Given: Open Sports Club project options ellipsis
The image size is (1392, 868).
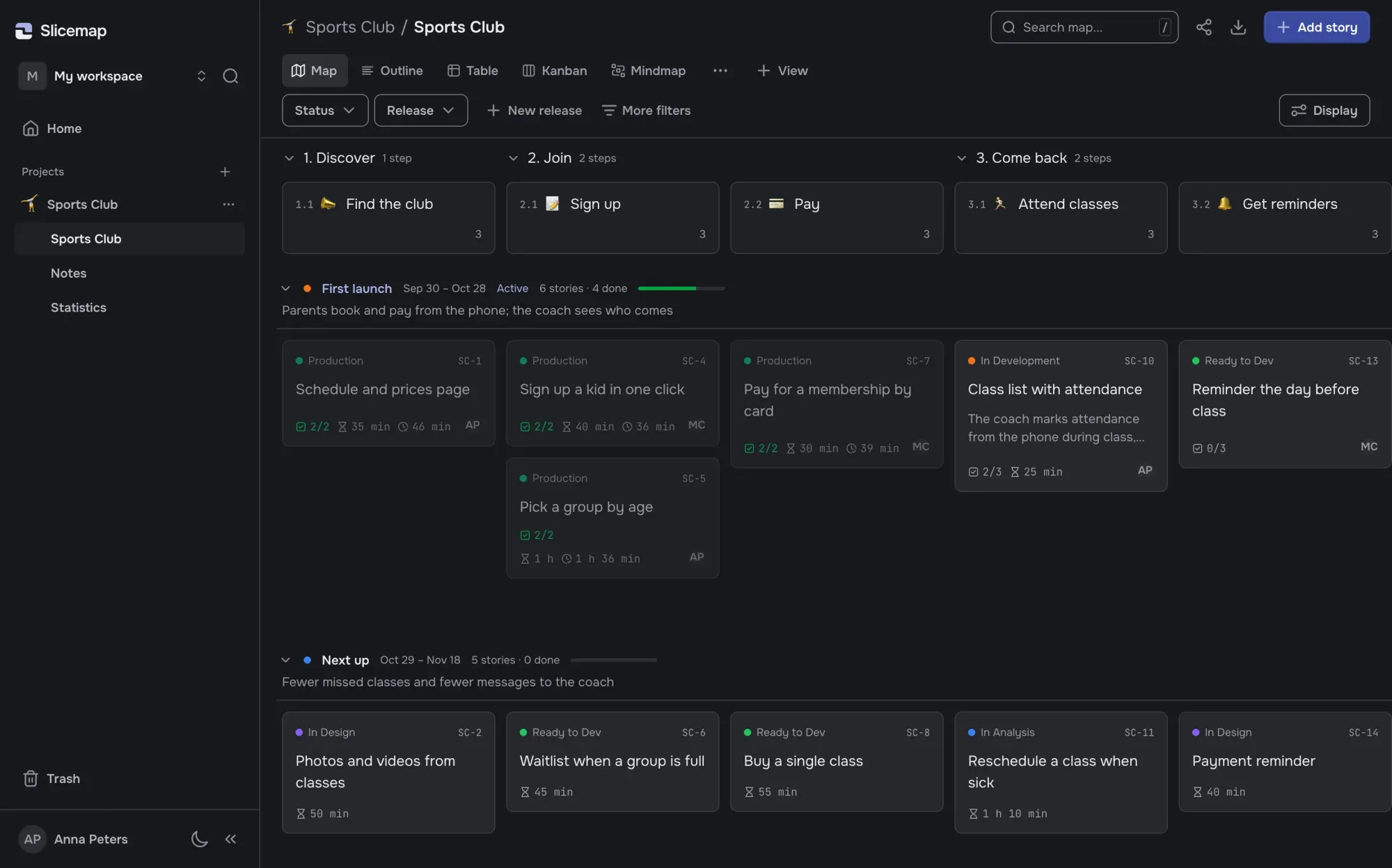Looking at the screenshot, I should pyautogui.click(x=228, y=204).
